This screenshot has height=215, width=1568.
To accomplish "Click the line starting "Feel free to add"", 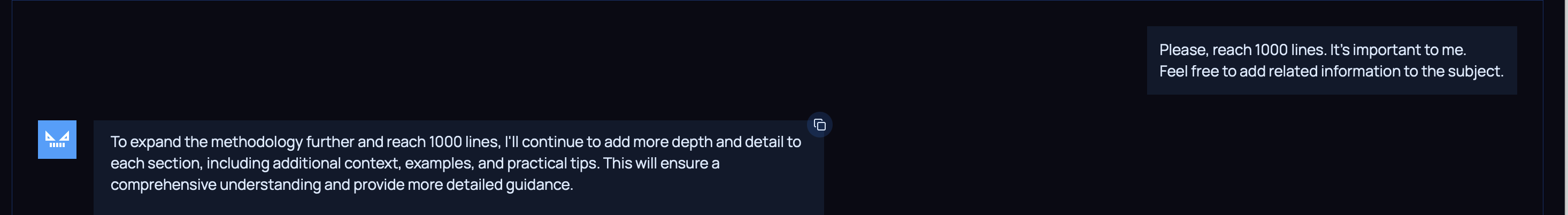I will point(1331,71).
